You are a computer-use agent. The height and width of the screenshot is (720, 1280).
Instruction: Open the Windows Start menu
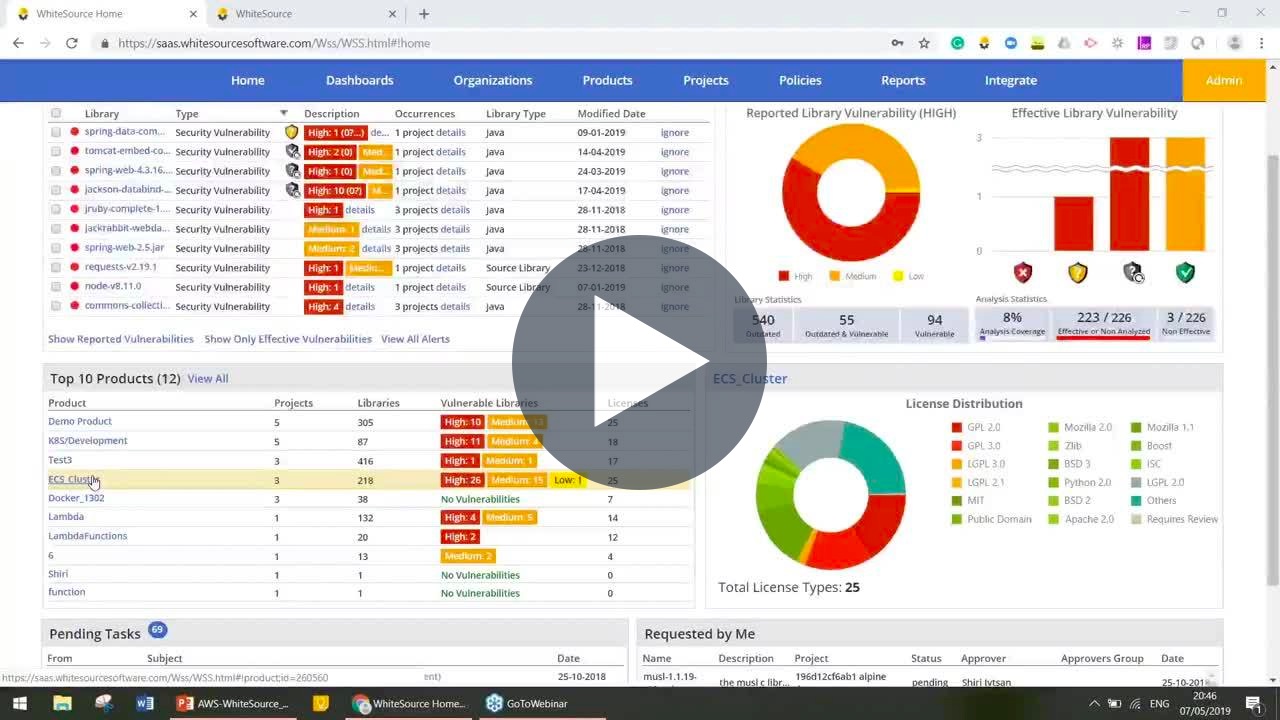pos(19,703)
